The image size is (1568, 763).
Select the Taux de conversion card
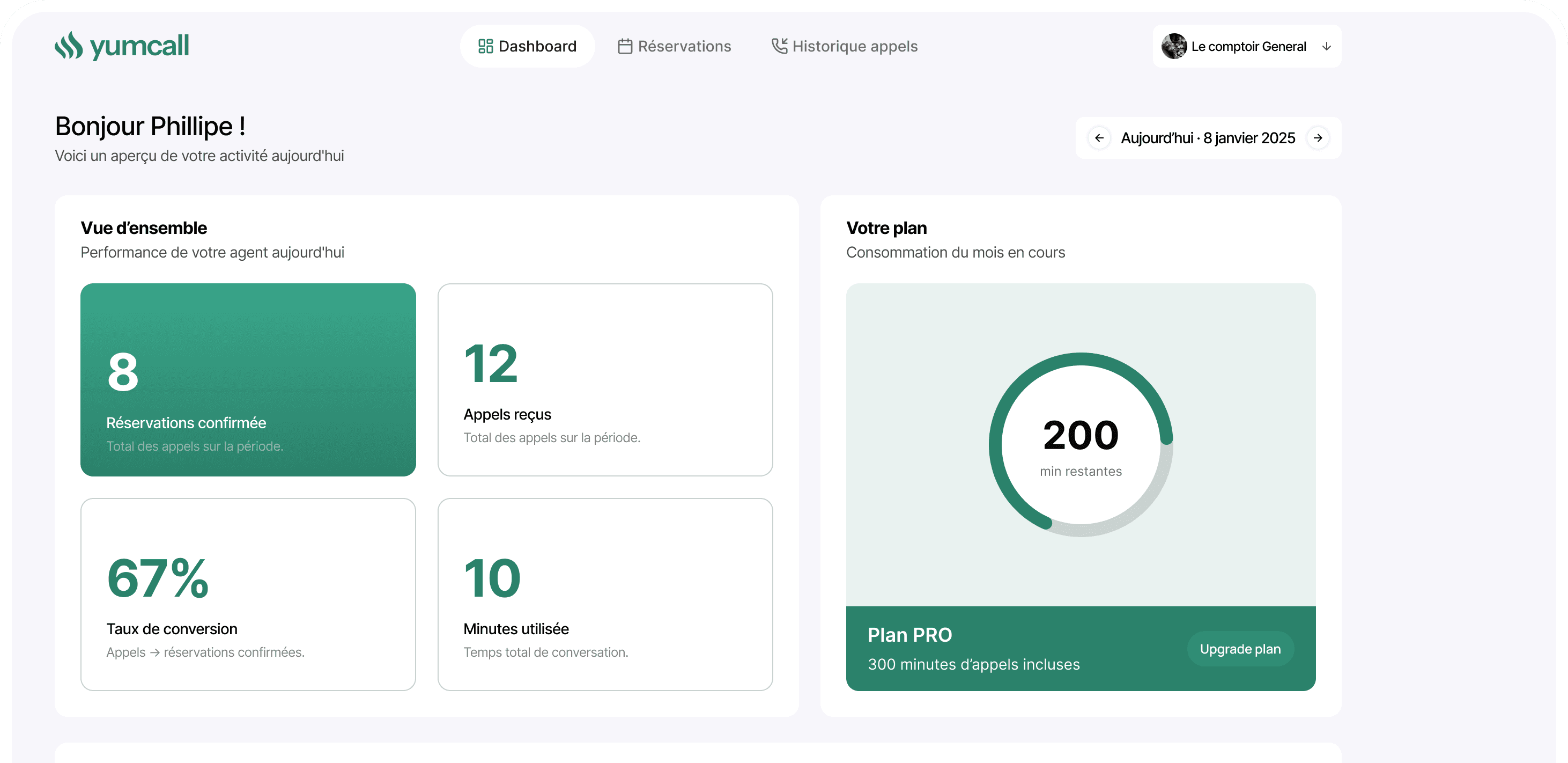tap(248, 594)
